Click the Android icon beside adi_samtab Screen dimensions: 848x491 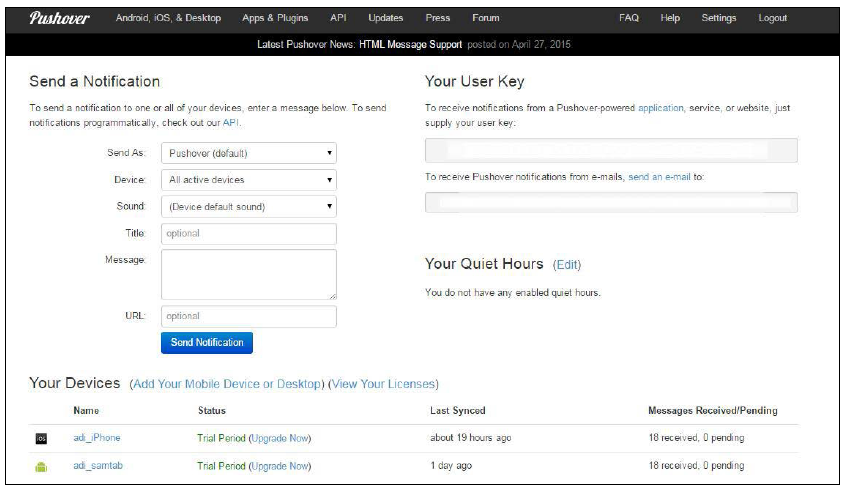pos(41,467)
